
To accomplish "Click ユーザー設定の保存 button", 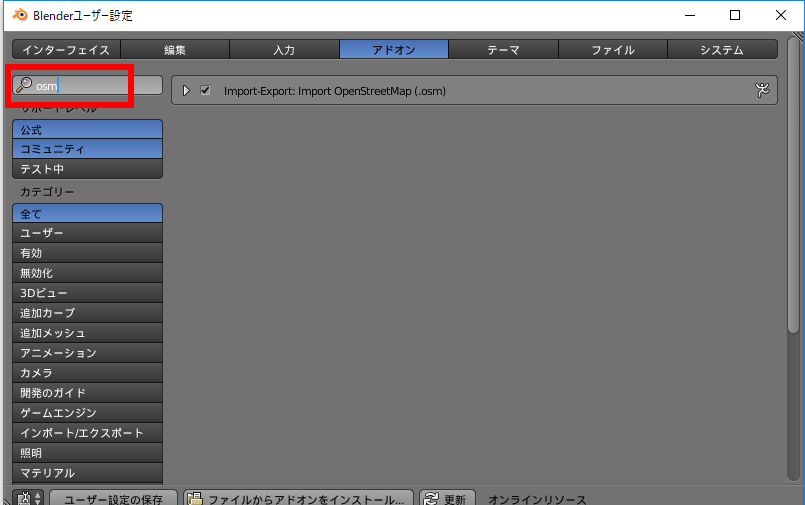I will 113,498.
